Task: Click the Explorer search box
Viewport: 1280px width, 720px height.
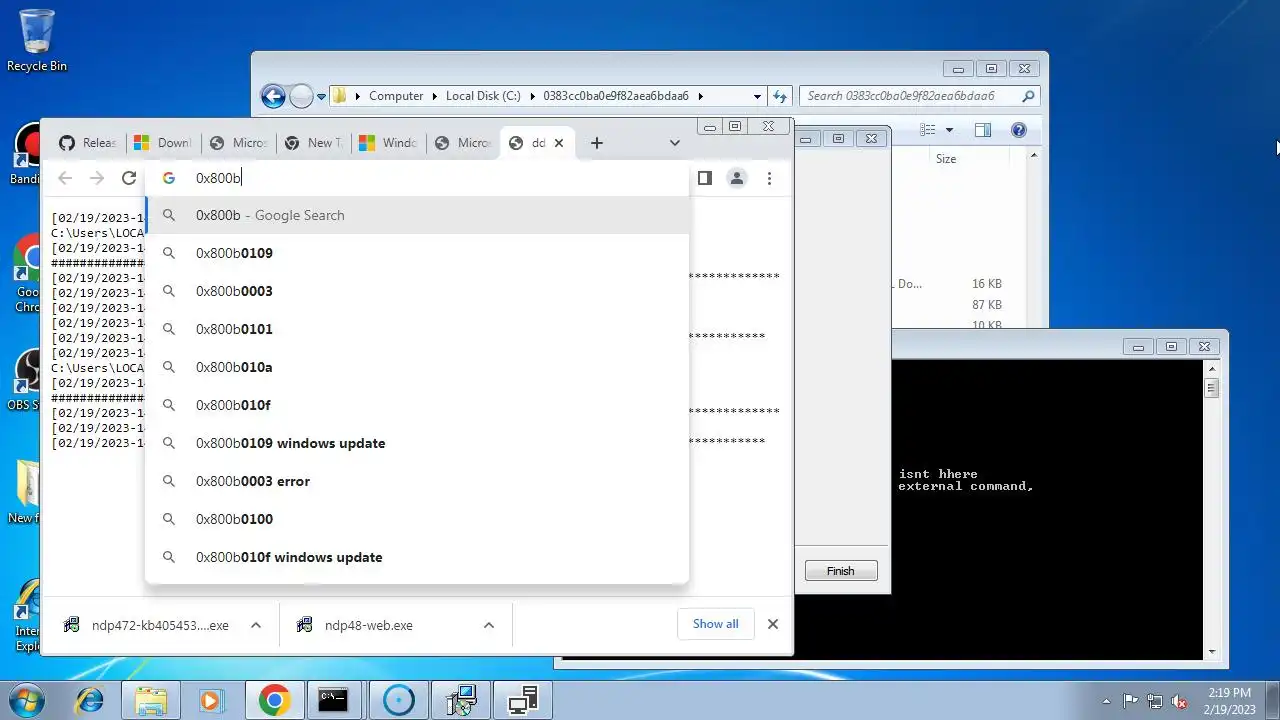Action: [919, 96]
